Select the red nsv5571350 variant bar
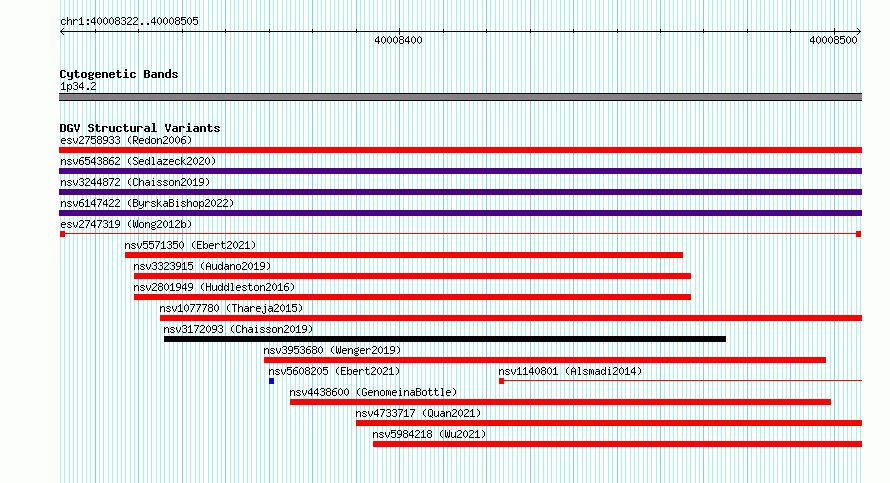The height and width of the screenshot is (483, 890). click(404, 255)
